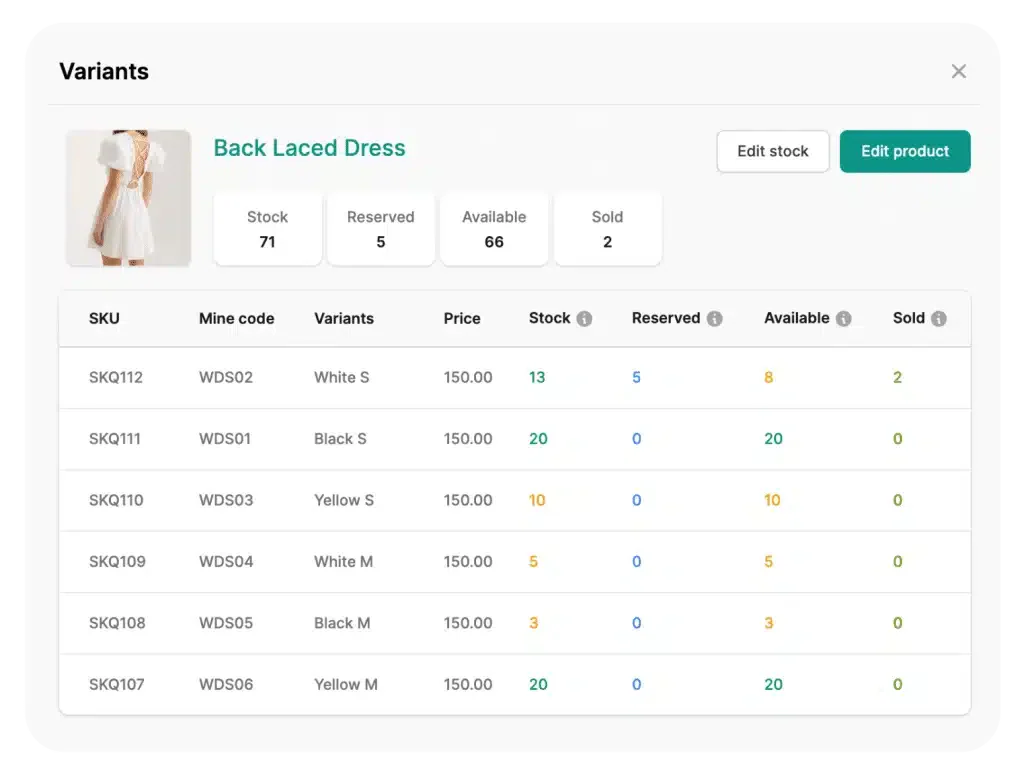This screenshot has height=778, width=1024.
Task: Click the info icon next to Available
Action: pyautogui.click(x=844, y=319)
